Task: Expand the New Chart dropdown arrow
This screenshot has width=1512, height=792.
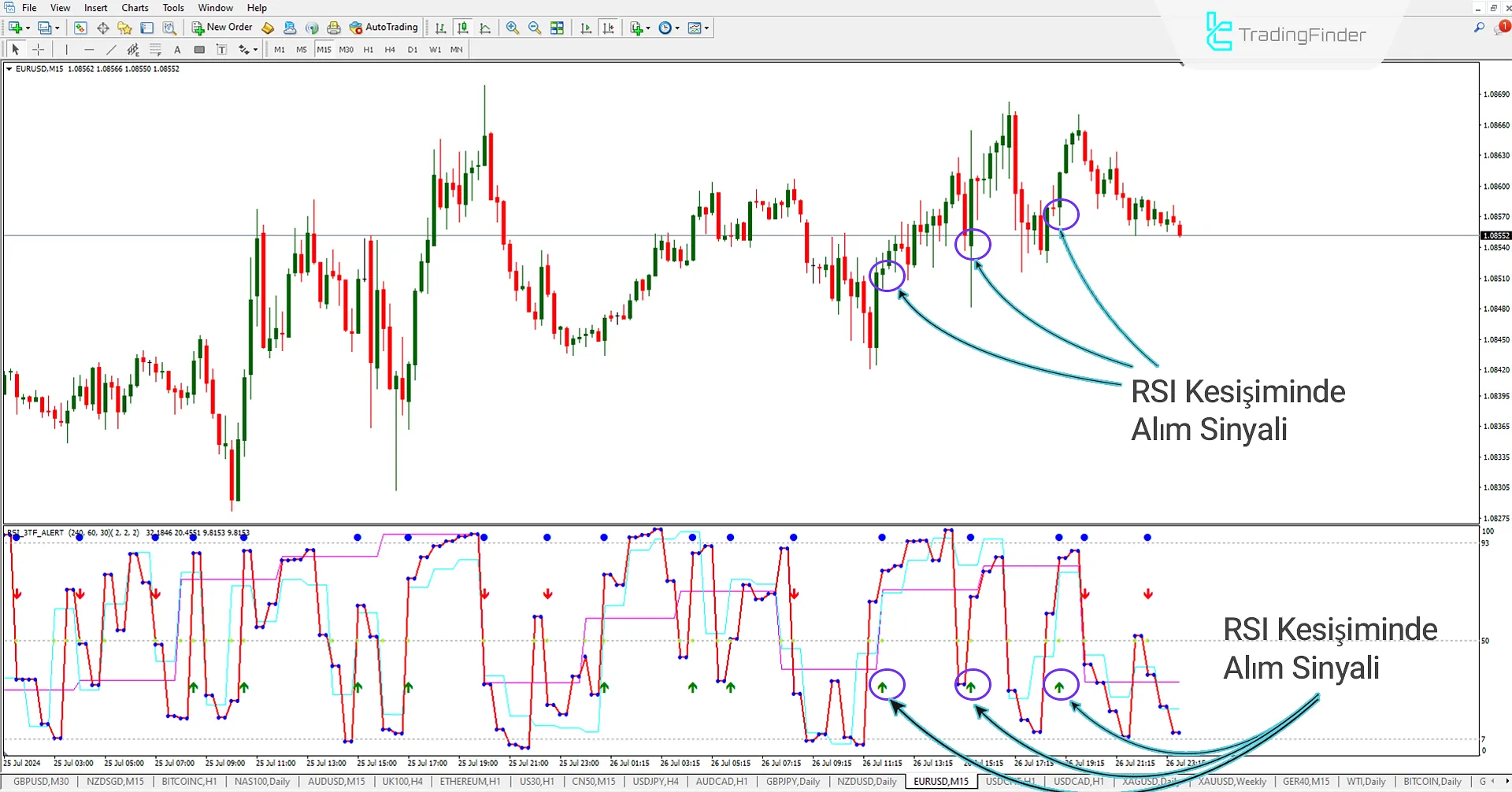Action: 28,28
